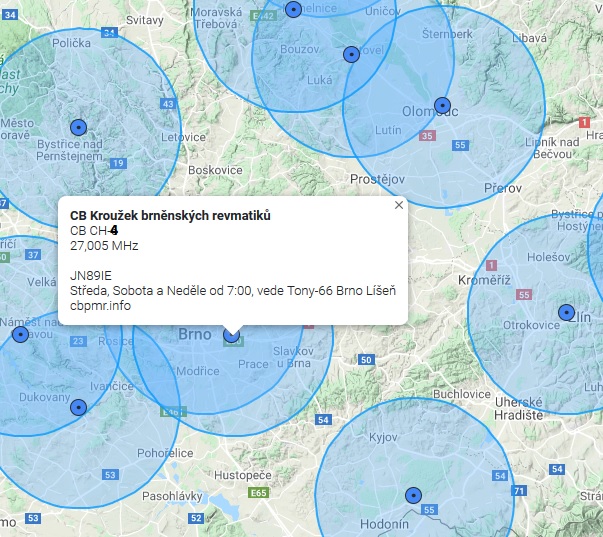The width and height of the screenshot is (603, 537).
Task: Click the Kyjov town label
Action: (x=383, y=437)
